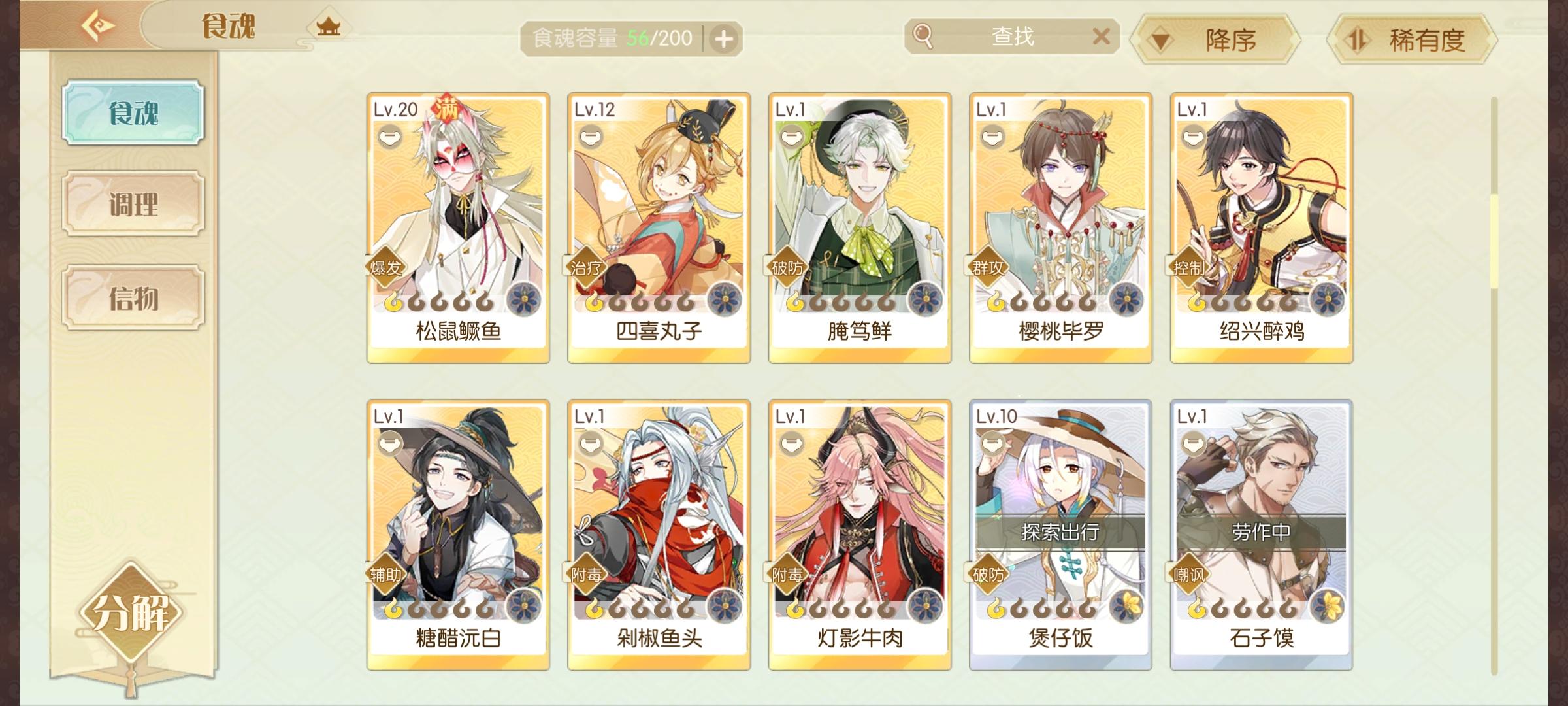Toggle the 降序 sort order dropdown

coord(1217,40)
